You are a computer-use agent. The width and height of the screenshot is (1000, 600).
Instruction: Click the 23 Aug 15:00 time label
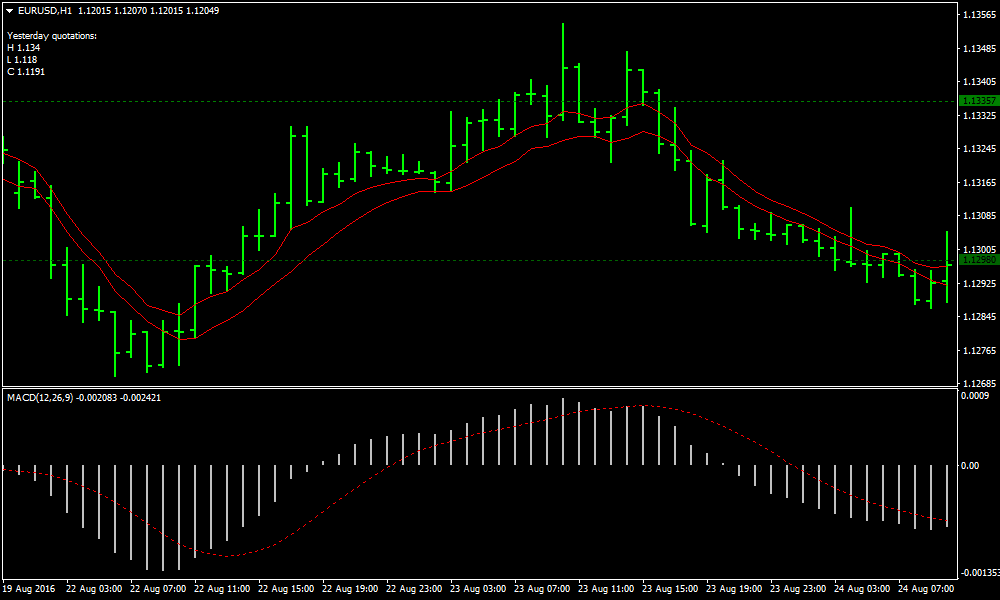(x=671, y=589)
